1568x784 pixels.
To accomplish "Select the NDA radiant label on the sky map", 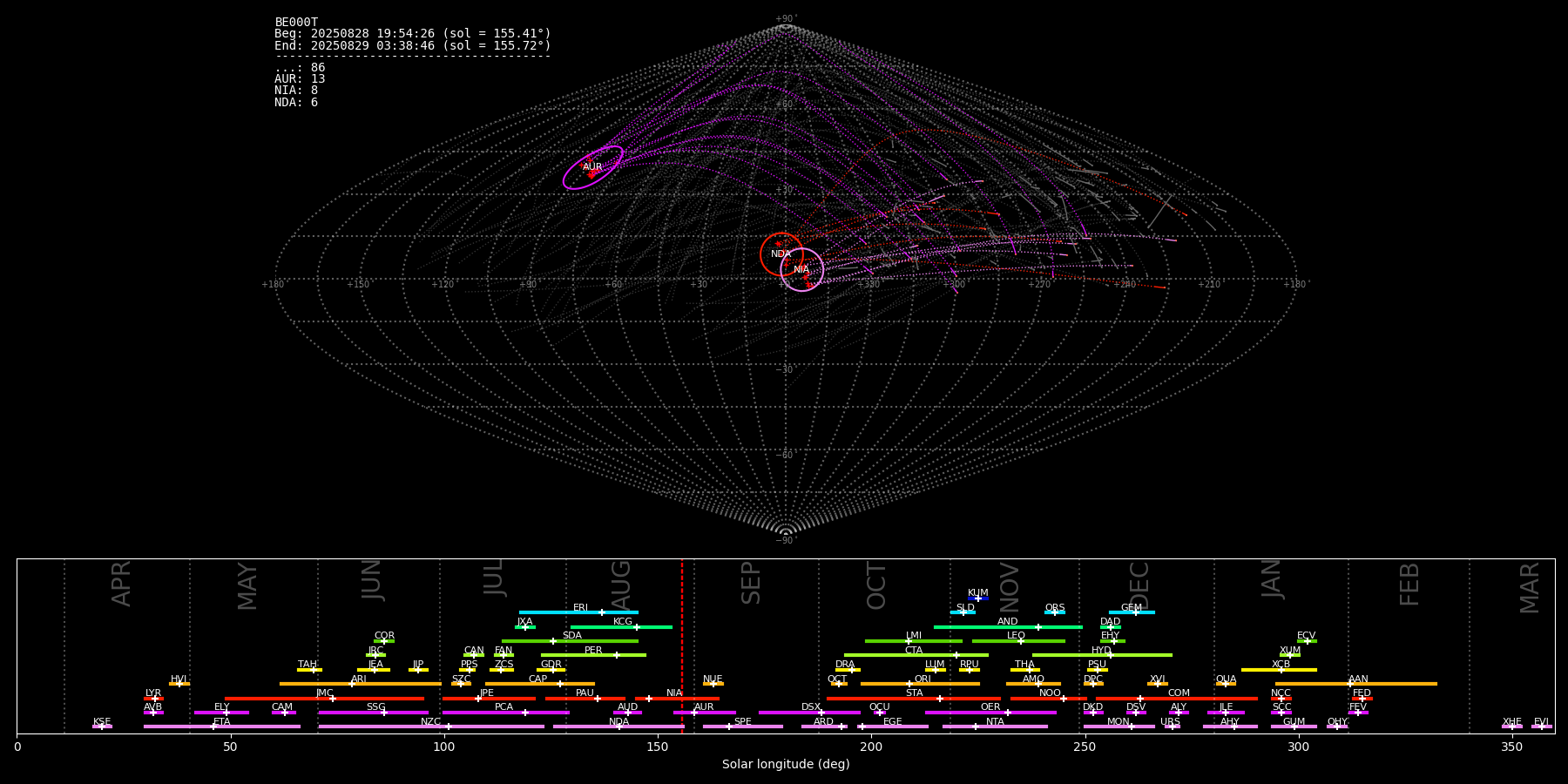I will pos(781,254).
